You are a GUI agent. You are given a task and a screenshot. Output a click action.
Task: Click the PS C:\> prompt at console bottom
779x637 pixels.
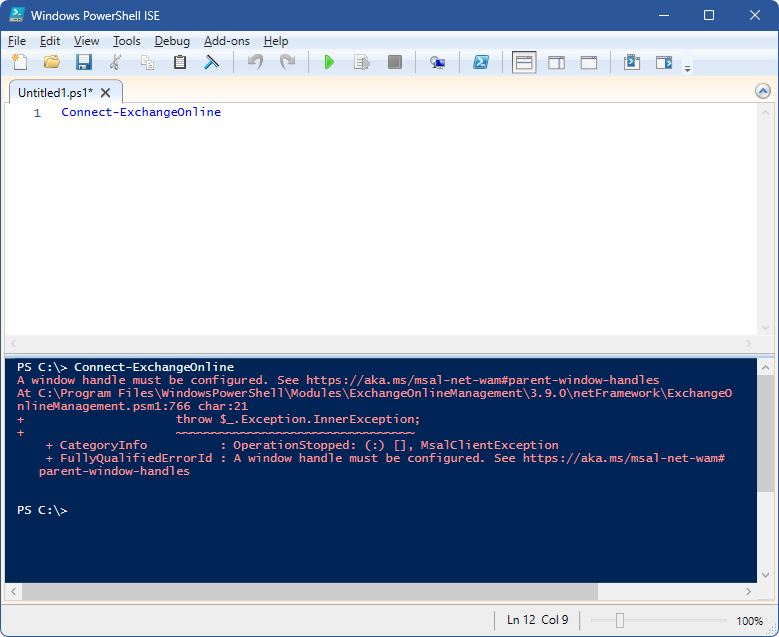(42, 510)
